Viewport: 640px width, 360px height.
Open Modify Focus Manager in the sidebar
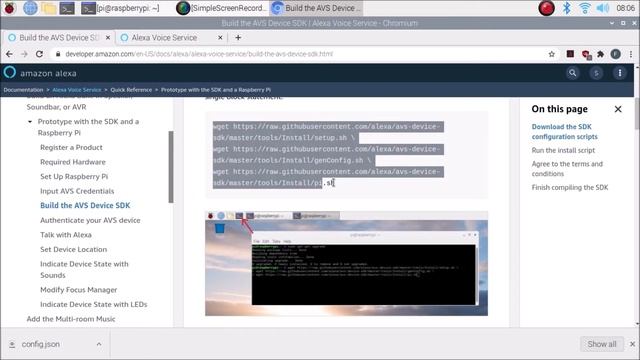point(78,290)
